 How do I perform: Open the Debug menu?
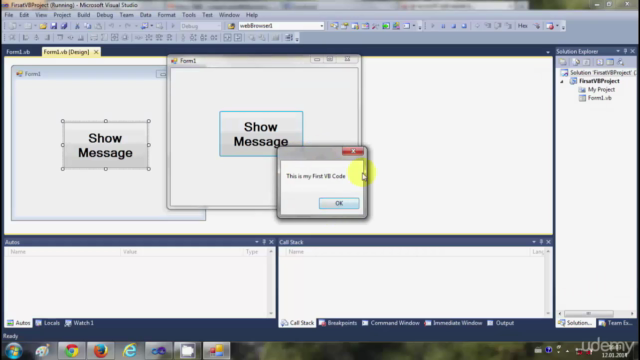[104, 15]
